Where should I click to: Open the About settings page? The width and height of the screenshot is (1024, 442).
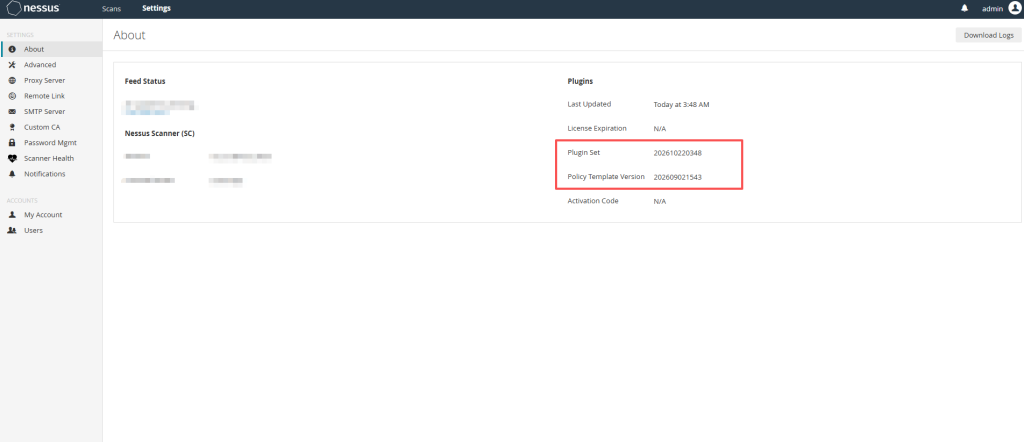pyautogui.click(x=52, y=49)
